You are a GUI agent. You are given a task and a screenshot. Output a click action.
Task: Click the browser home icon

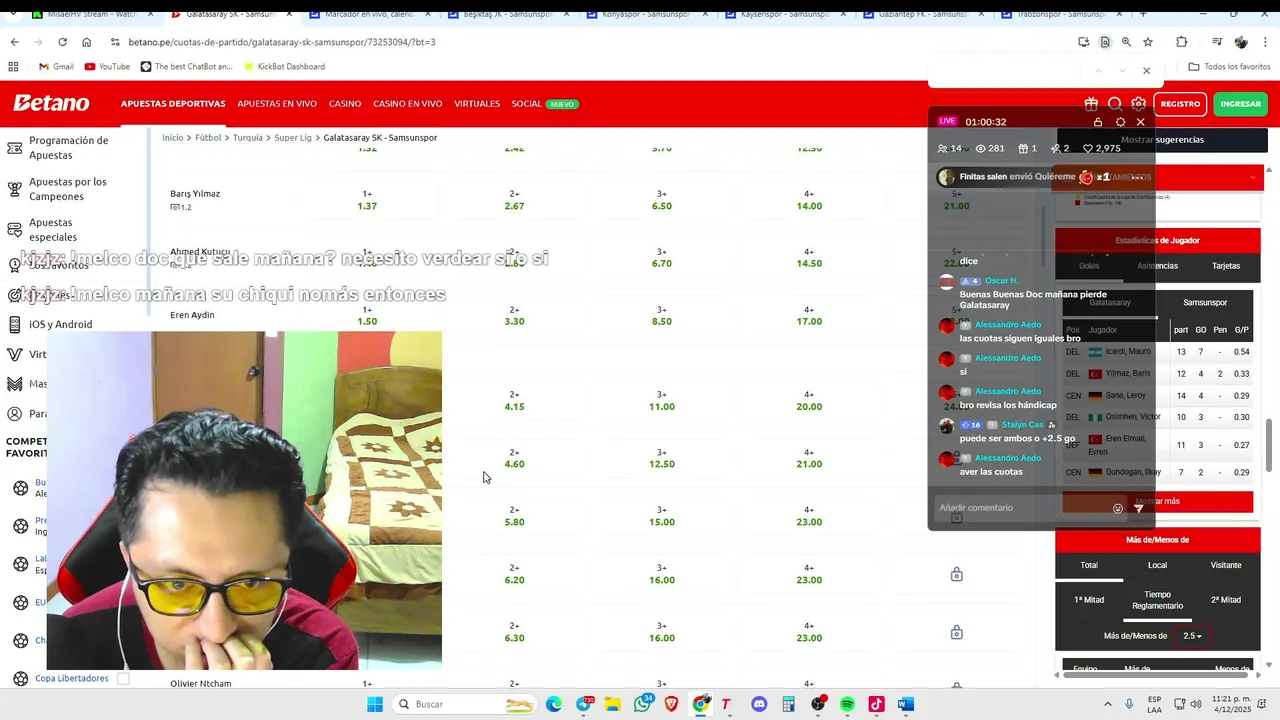86,42
